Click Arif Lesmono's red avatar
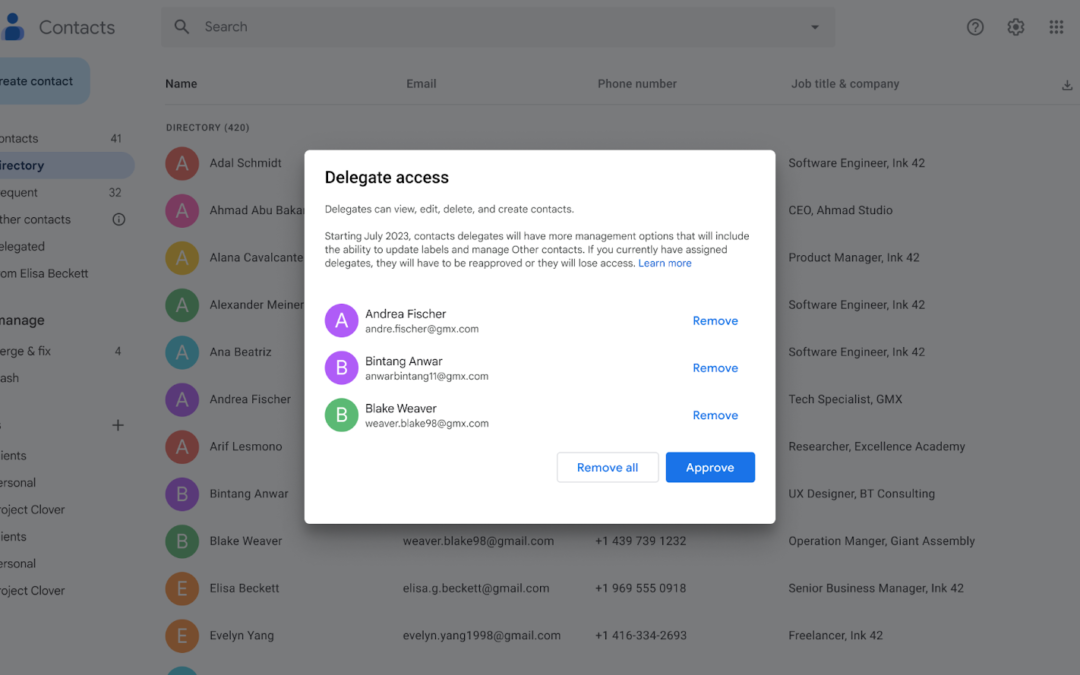The height and width of the screenshot is (675, 1080). [x=182, y=446]
